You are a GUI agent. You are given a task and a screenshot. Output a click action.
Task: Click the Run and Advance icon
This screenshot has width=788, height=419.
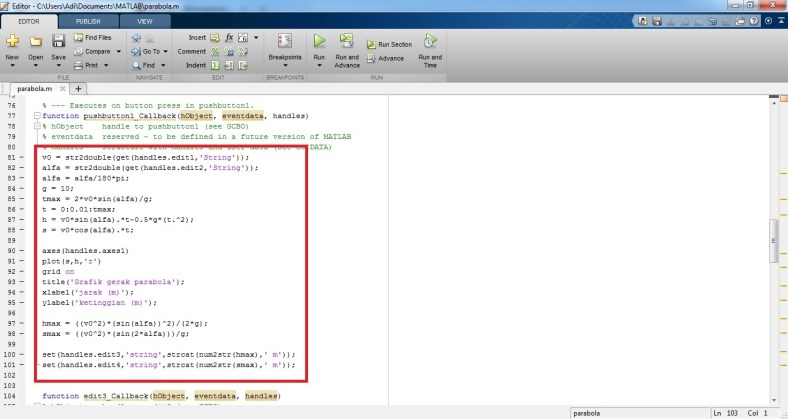(x=347, y=42)
